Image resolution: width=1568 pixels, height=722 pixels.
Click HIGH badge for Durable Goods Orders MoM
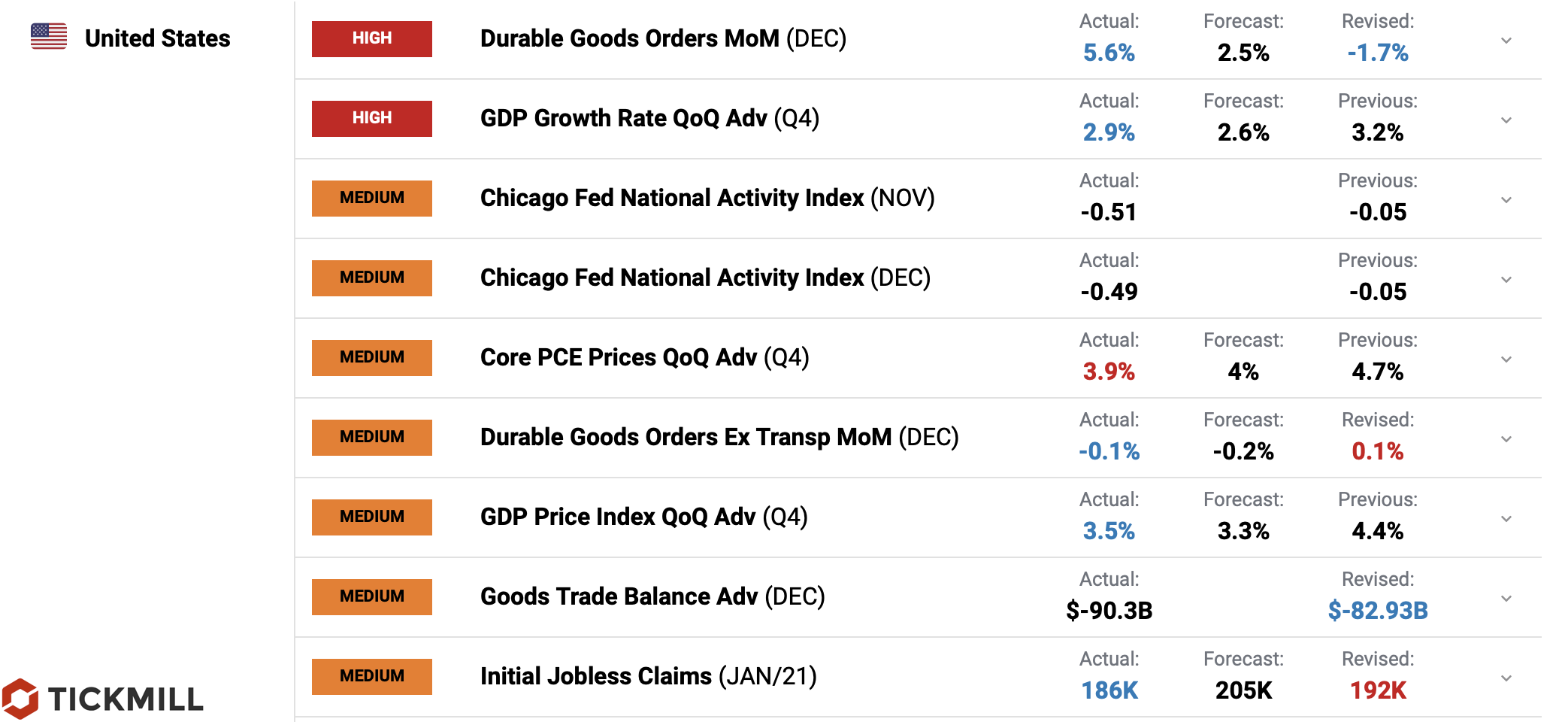pyautogui.click(x=372, y=38)
